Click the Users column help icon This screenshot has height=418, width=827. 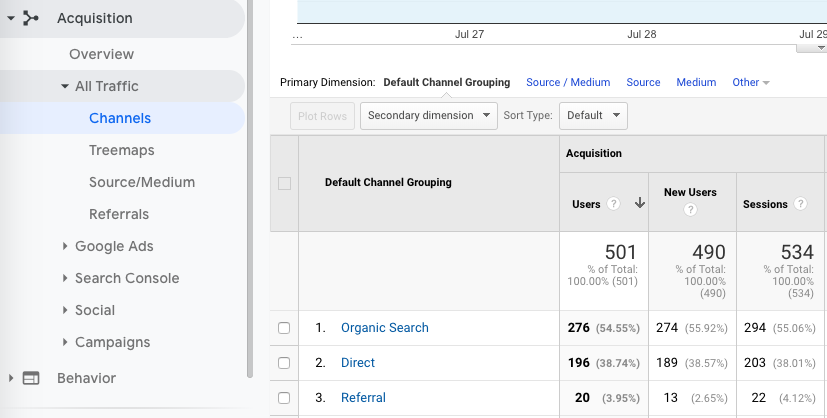pyautogui.click(x=613, y=203)
